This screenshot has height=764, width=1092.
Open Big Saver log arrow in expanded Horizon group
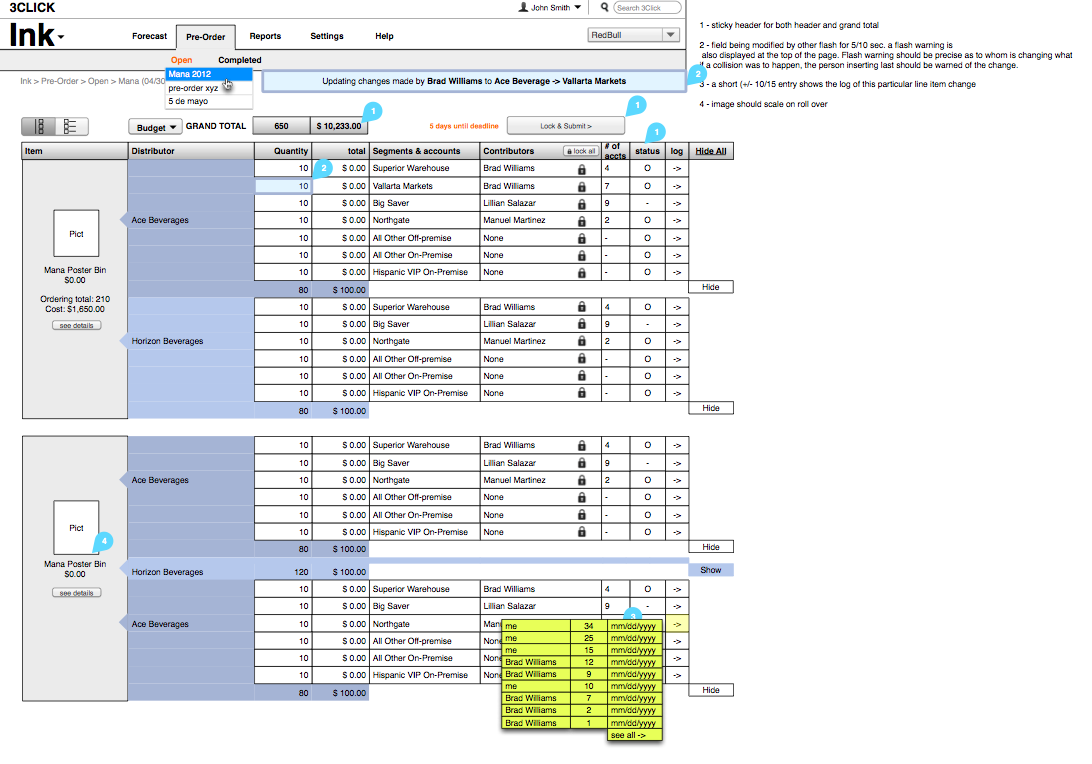pos(677,325)
